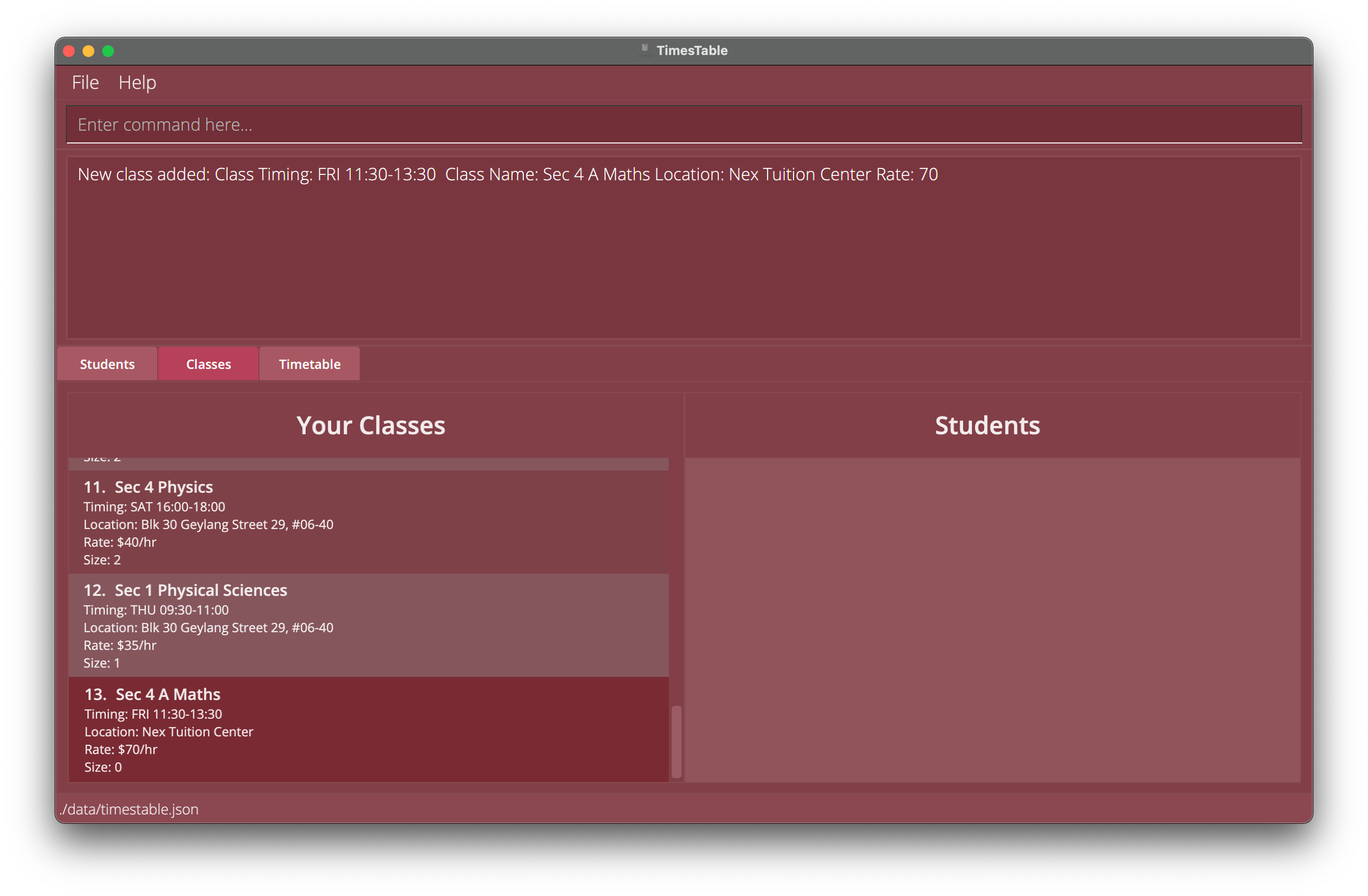
Task: Click Size: 0 in Sec 4 A Maths
Action: (x=103, y=767)
